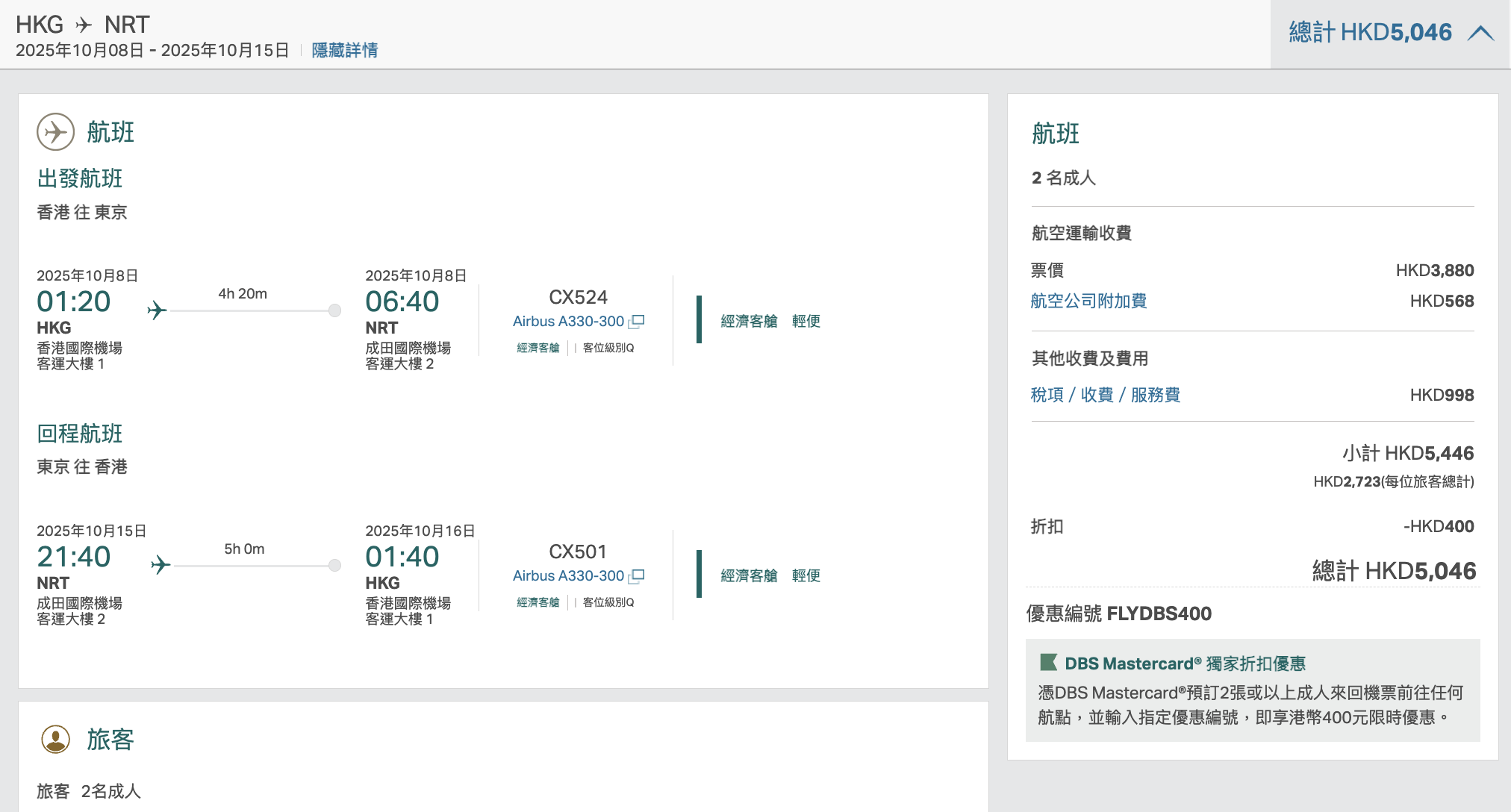Open the Airbus A330-300 popup icon for CX501
Viewport: 1511px width, 812px height.
[637, 576]
